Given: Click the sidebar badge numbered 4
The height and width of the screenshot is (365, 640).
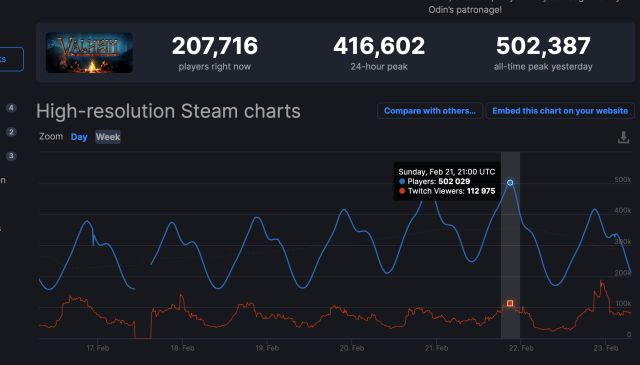Looking at the screenshot, I should [x=11, y=108].
